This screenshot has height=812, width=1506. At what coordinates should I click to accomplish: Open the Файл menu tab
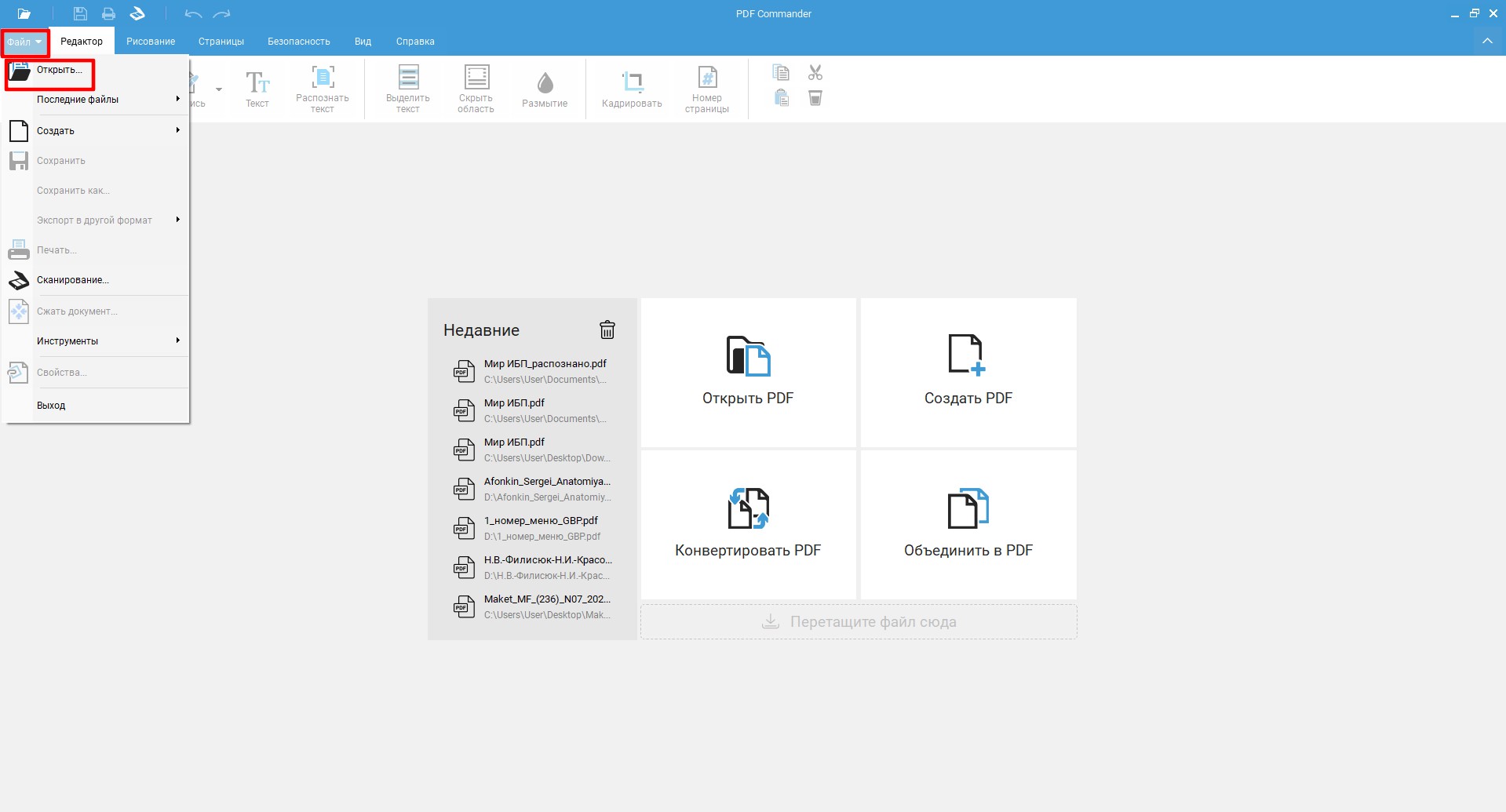coord(25,42)
